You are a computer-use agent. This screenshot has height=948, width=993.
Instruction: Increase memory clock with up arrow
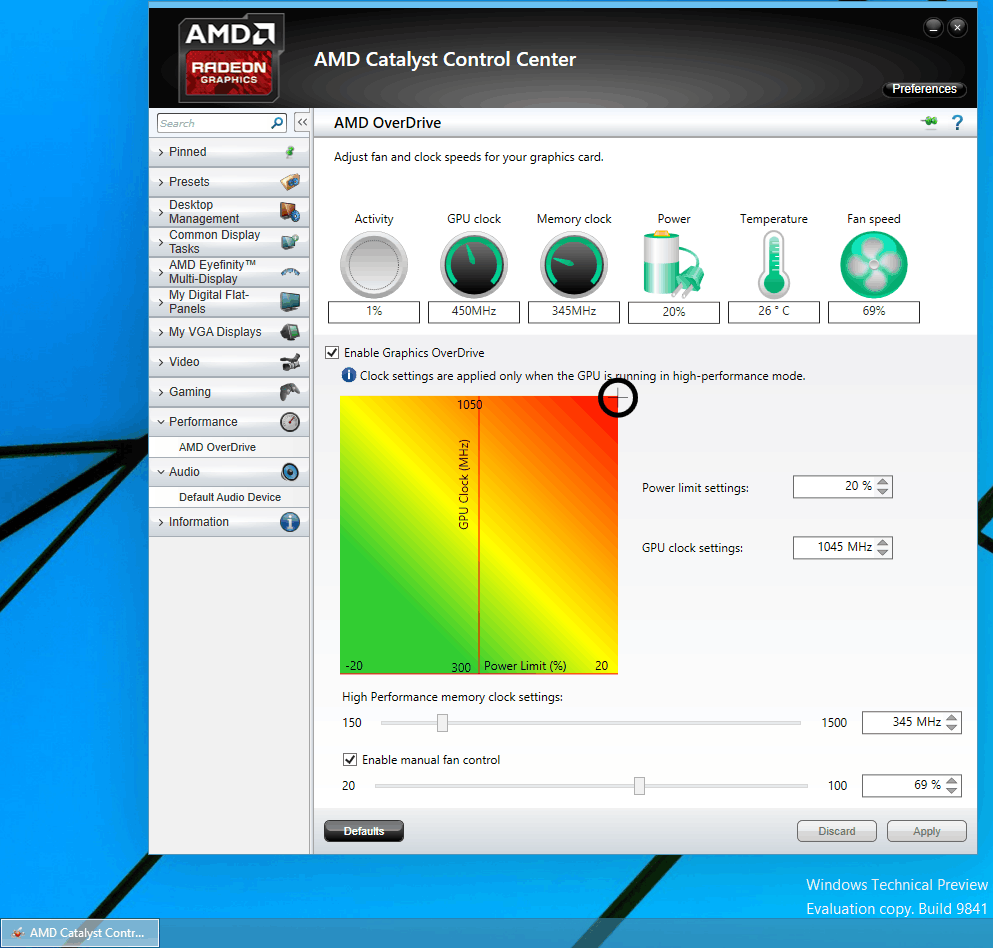(951, 717)
